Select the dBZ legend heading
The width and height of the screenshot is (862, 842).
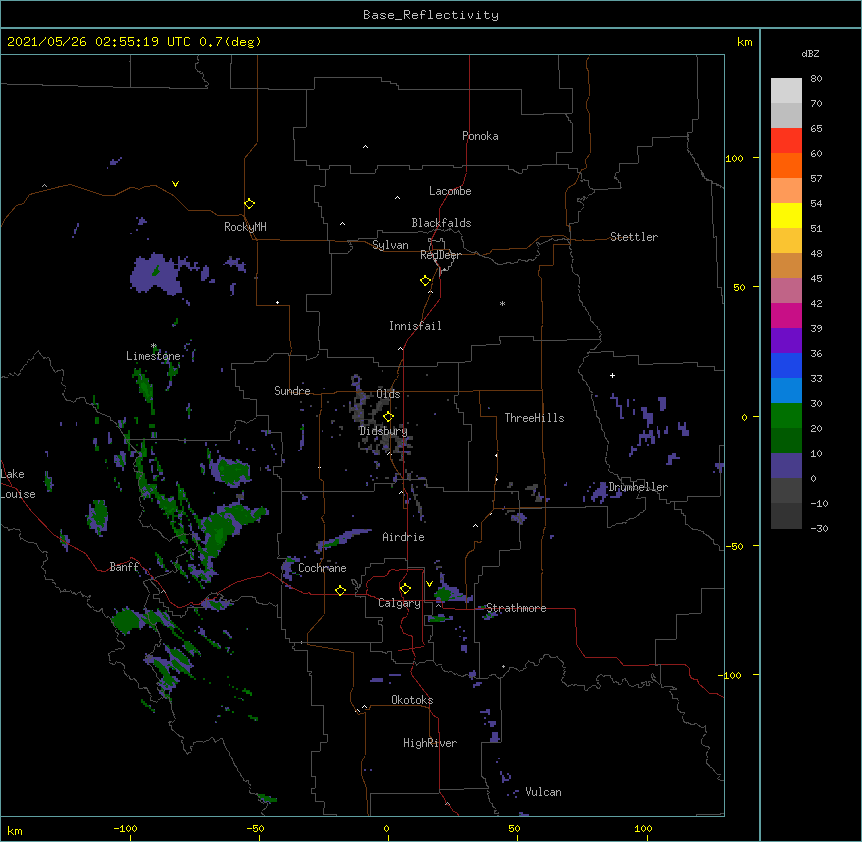pyautogui.click(x=810, y=53)
